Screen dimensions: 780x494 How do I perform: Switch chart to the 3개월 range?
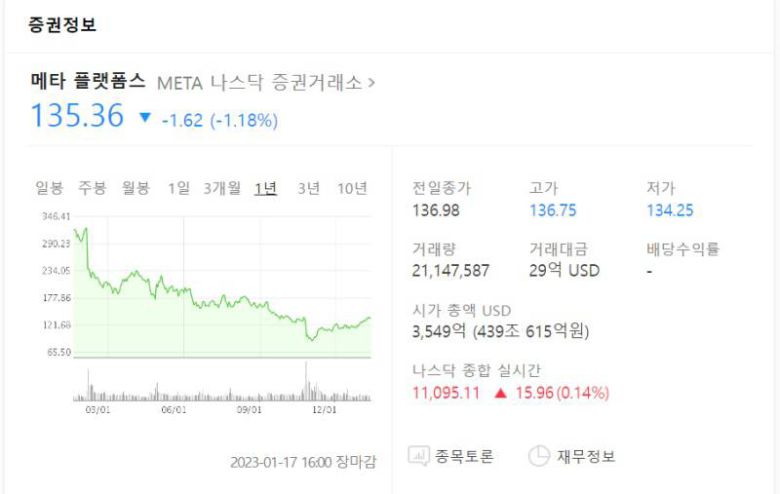(x=221, y=188)
